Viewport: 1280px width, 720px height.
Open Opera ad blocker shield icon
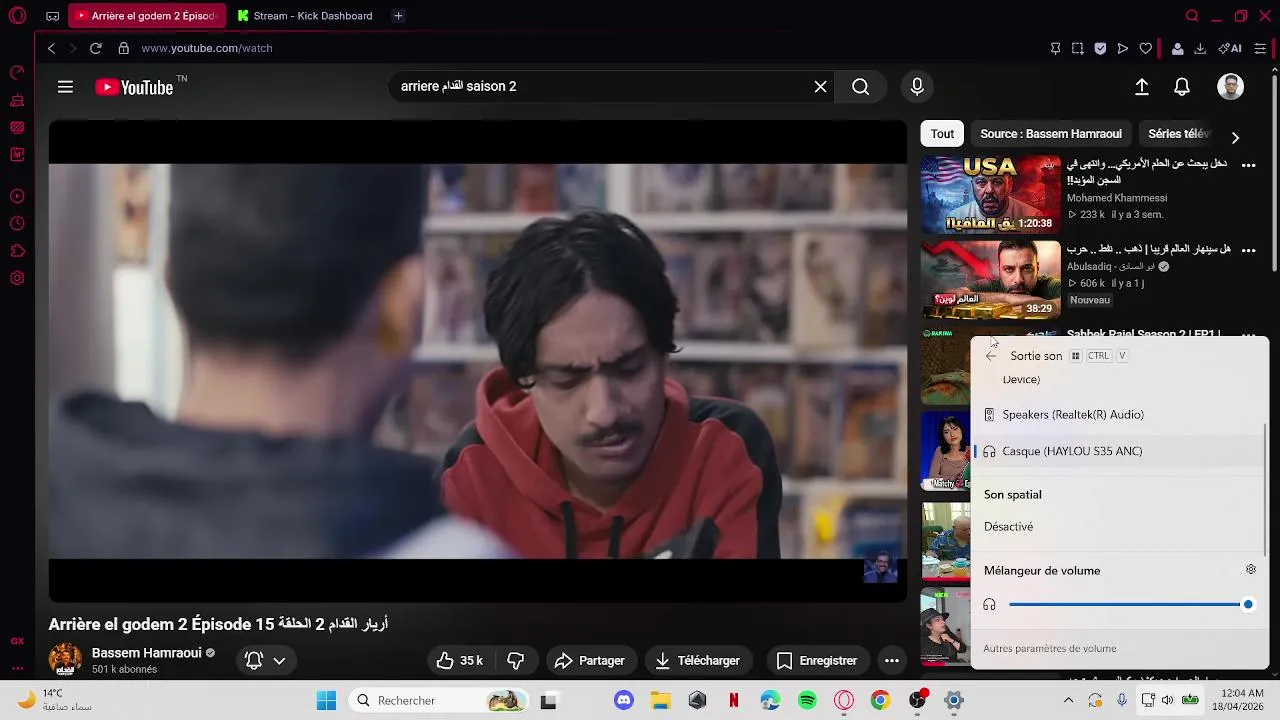[x=1100, y=48]
